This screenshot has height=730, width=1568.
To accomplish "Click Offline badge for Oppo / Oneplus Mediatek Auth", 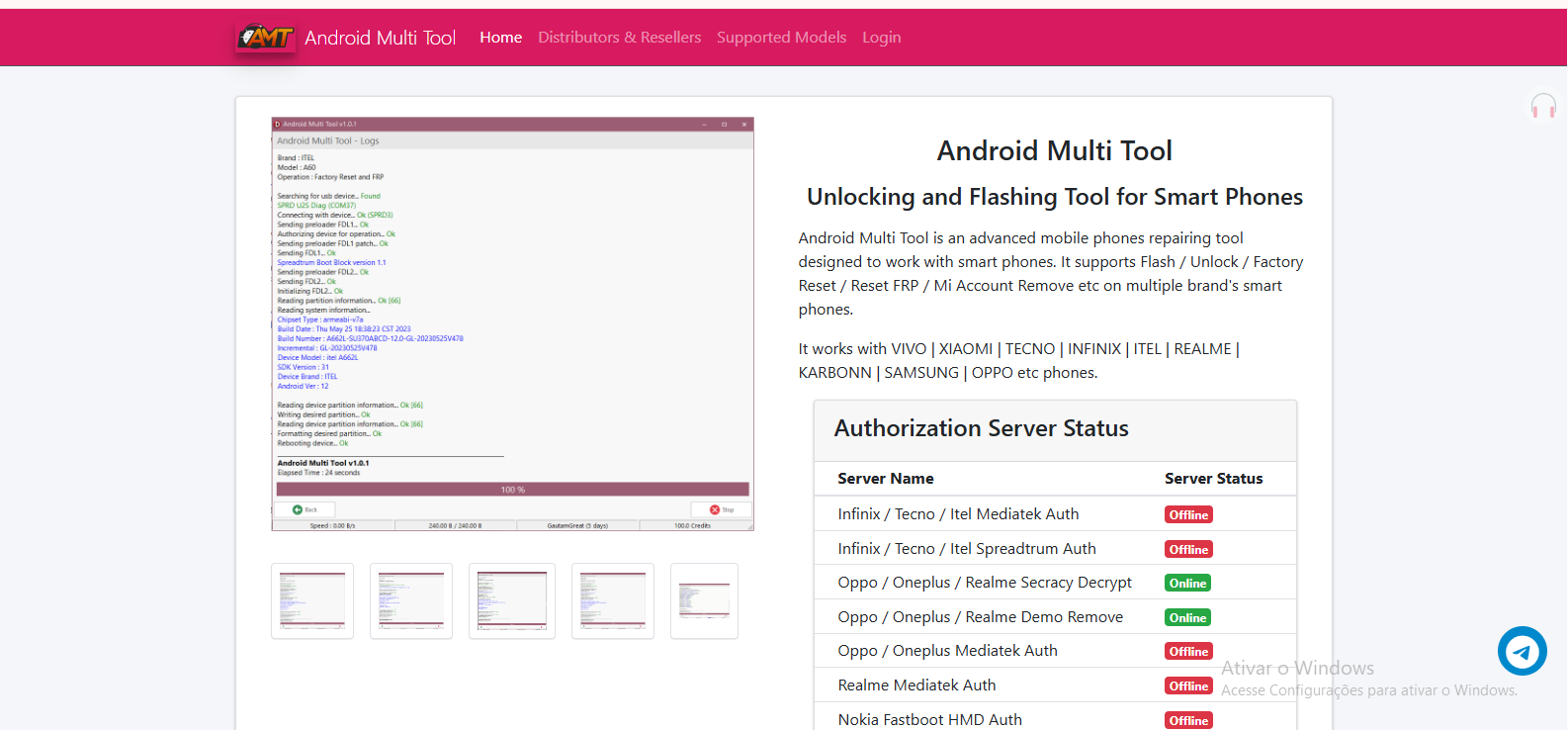I will pos(1188,652).
